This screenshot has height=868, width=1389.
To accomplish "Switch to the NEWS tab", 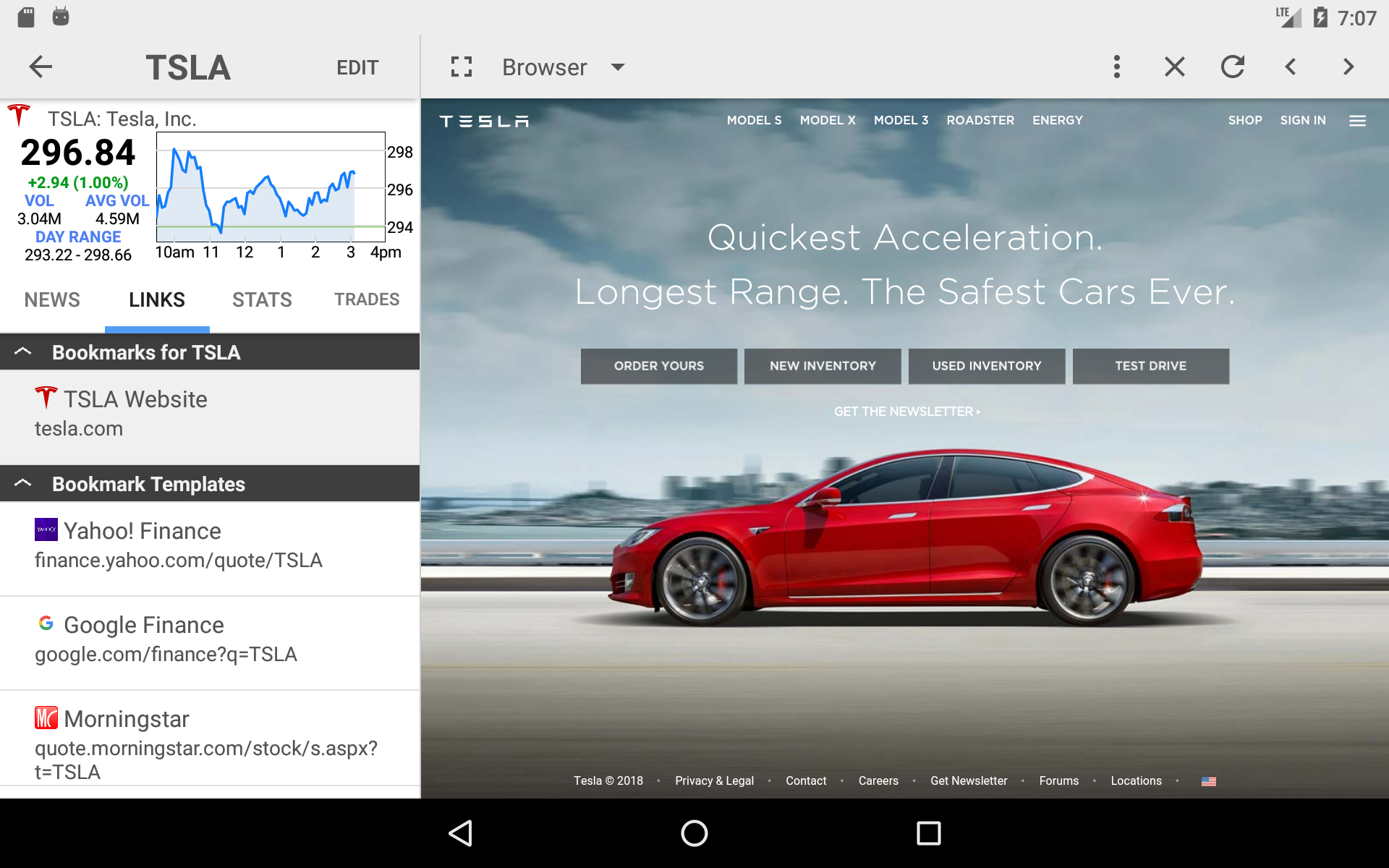I will (52, 299).
